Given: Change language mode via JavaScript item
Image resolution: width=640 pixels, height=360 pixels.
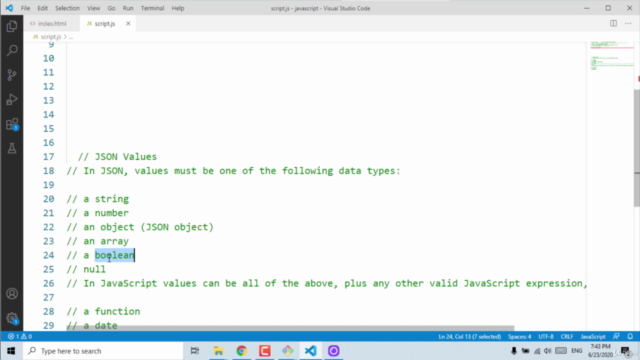Looking at the screenshot, I should click(x=593, y=337).
